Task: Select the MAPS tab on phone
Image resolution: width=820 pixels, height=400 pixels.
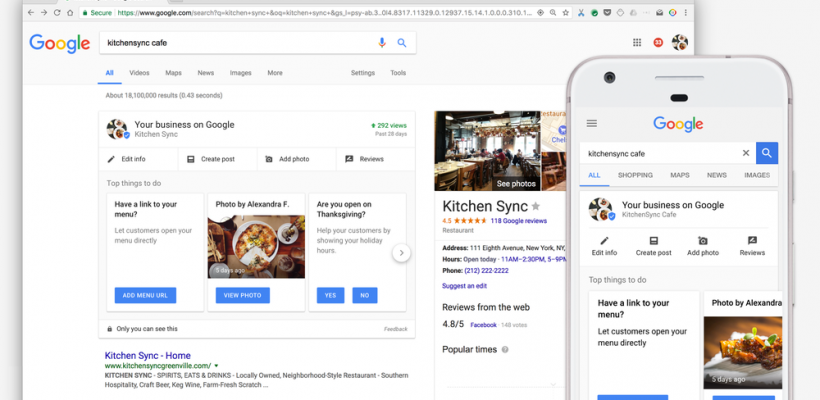Action: (680, 175)
